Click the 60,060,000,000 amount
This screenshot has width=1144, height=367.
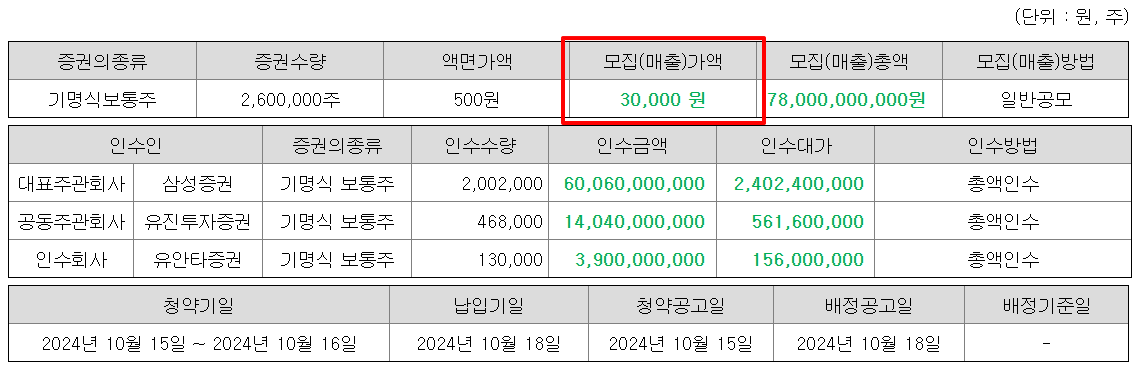635,184
